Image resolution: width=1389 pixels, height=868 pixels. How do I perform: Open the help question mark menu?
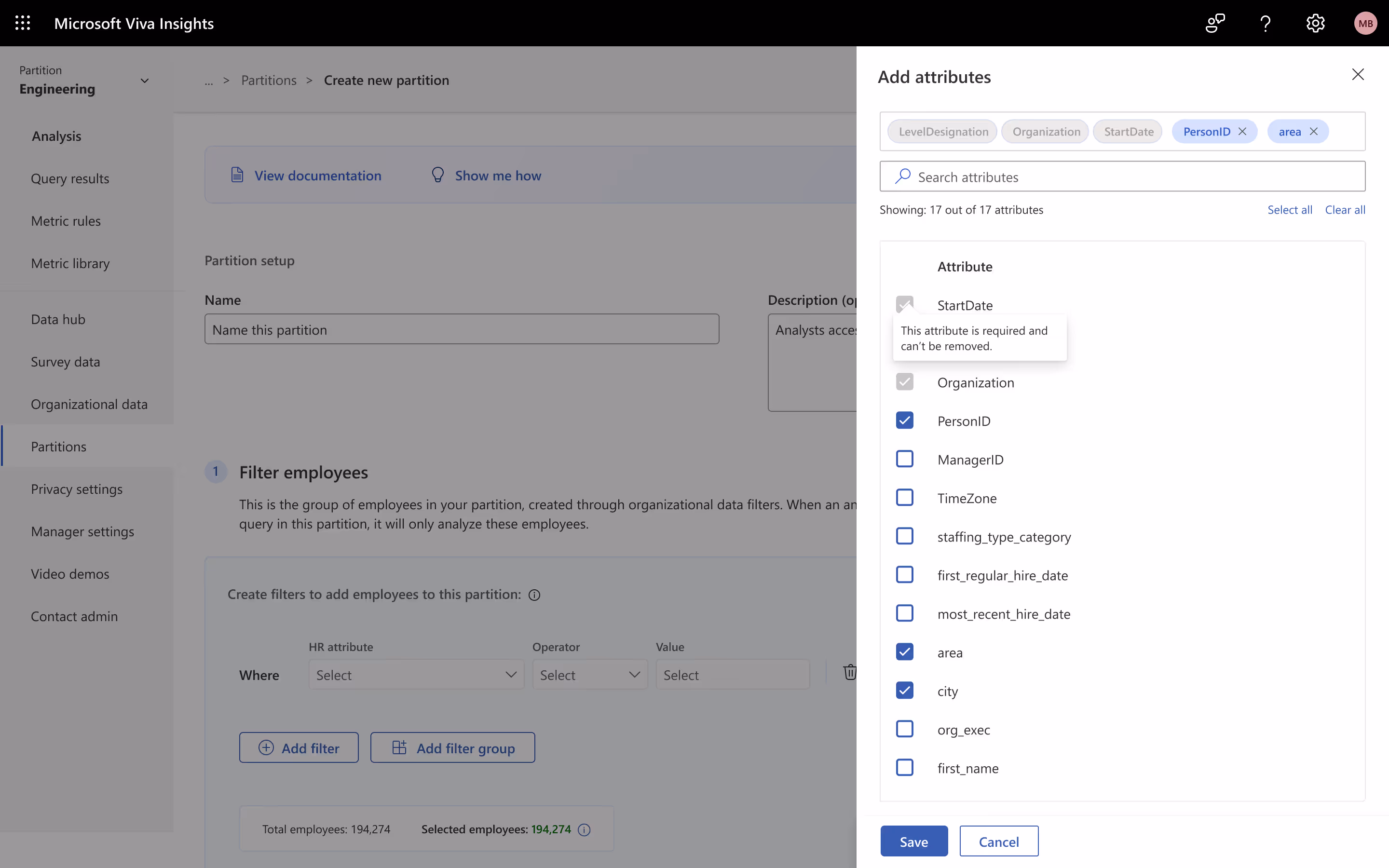(x=1265, y=23)
